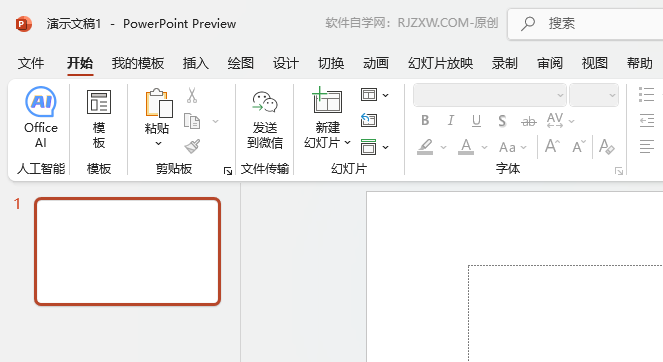Viewport: 663px width, 362px height.
Task: Switch to the 视图 tab
Action: pyautogui.click(x=595, y=63)
